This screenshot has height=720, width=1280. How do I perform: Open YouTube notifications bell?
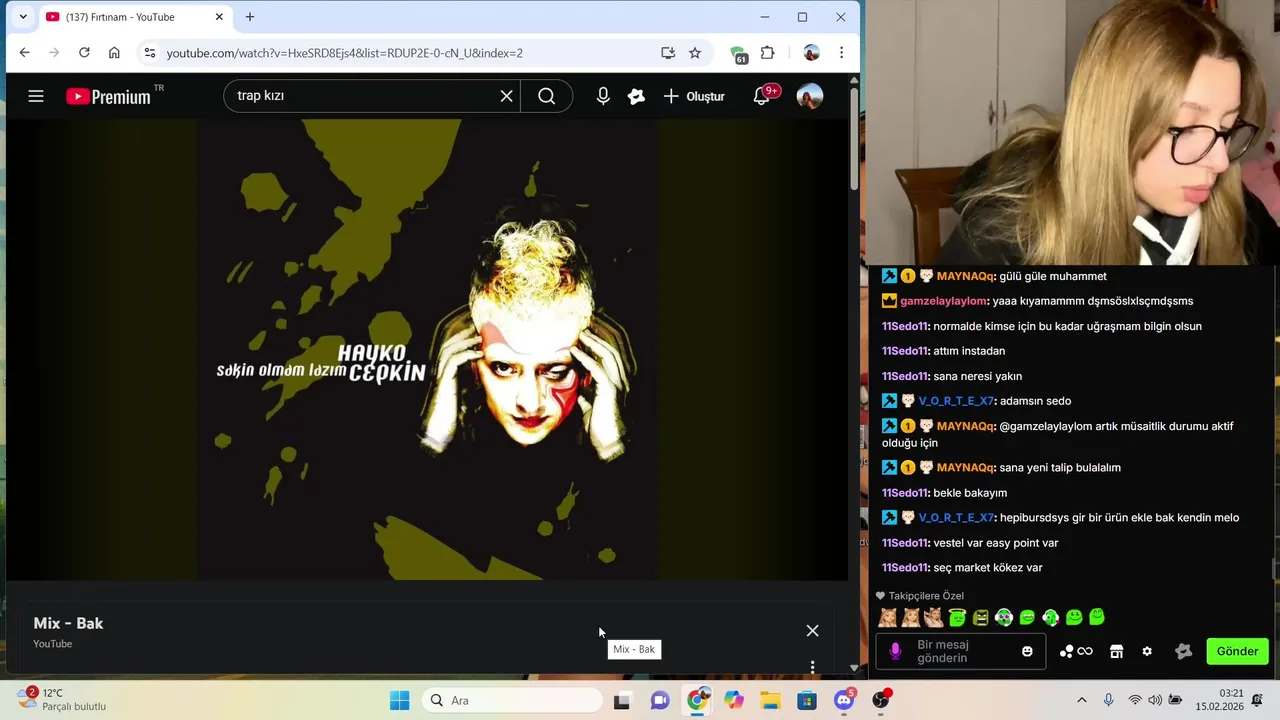point(762,96)
